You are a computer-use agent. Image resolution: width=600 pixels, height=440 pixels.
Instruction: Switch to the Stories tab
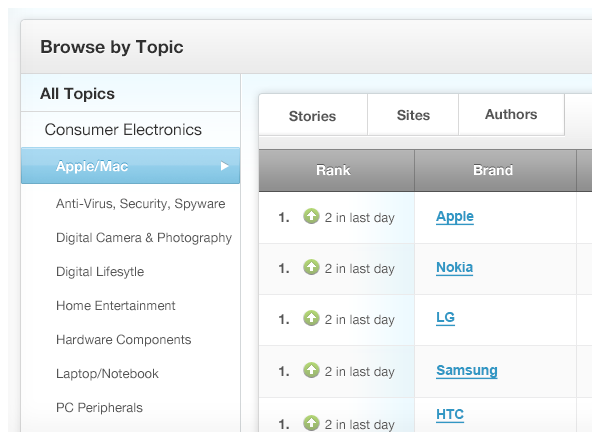pyautogui.click(x=312, y=116)
